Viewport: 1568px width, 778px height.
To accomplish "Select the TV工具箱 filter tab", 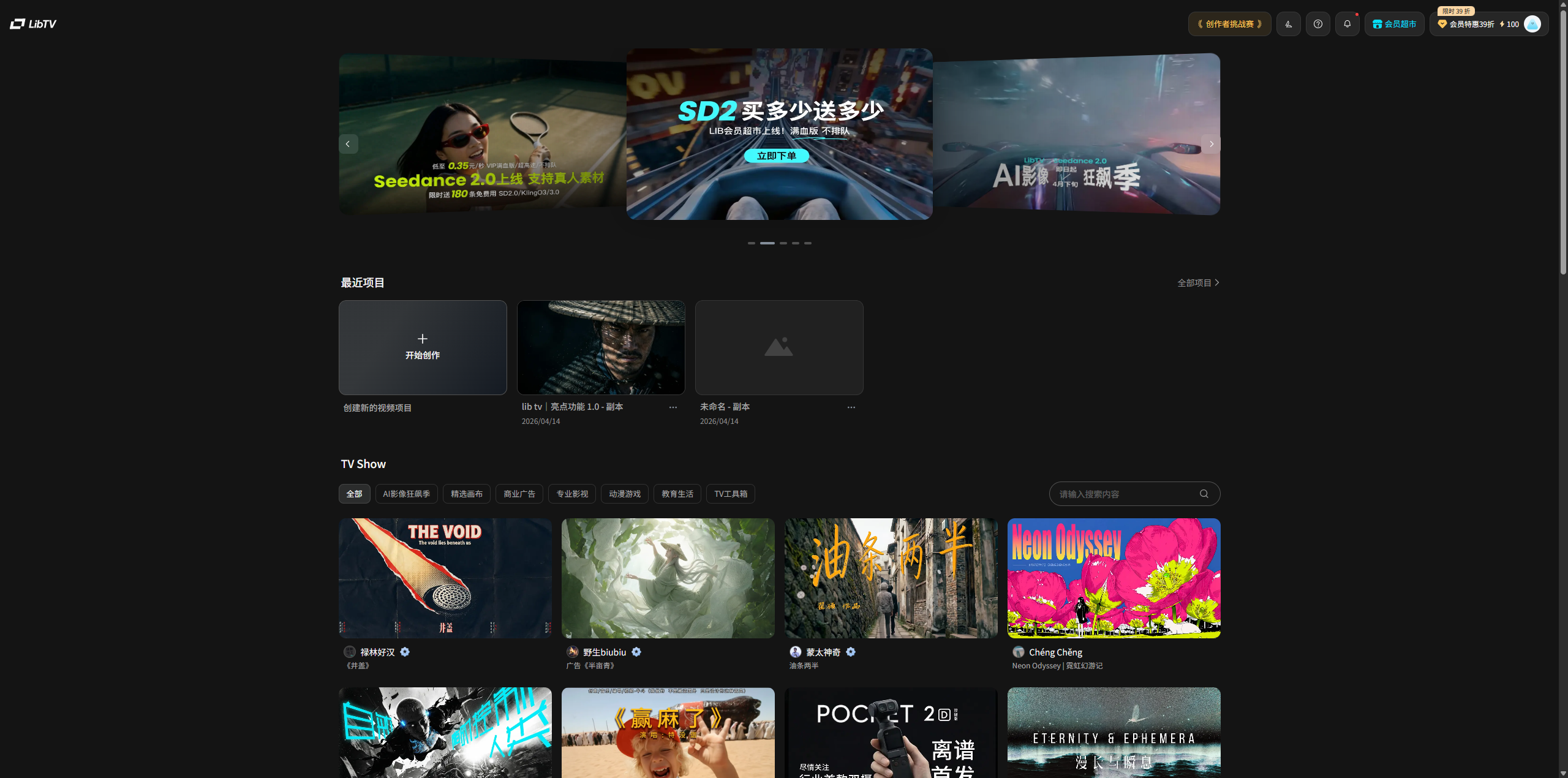I will (731, 494).
